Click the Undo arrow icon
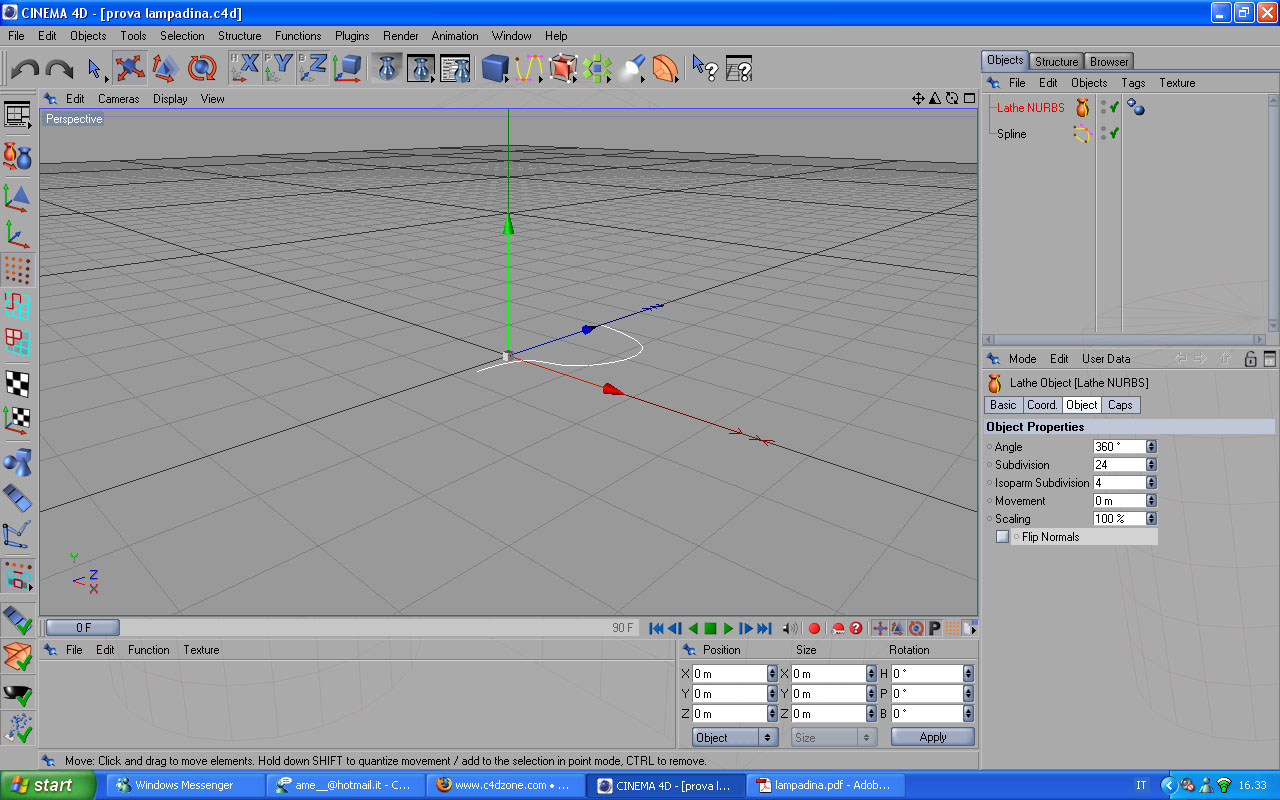The width and height of the screenshot is (1280, 800). click(25, 69)
